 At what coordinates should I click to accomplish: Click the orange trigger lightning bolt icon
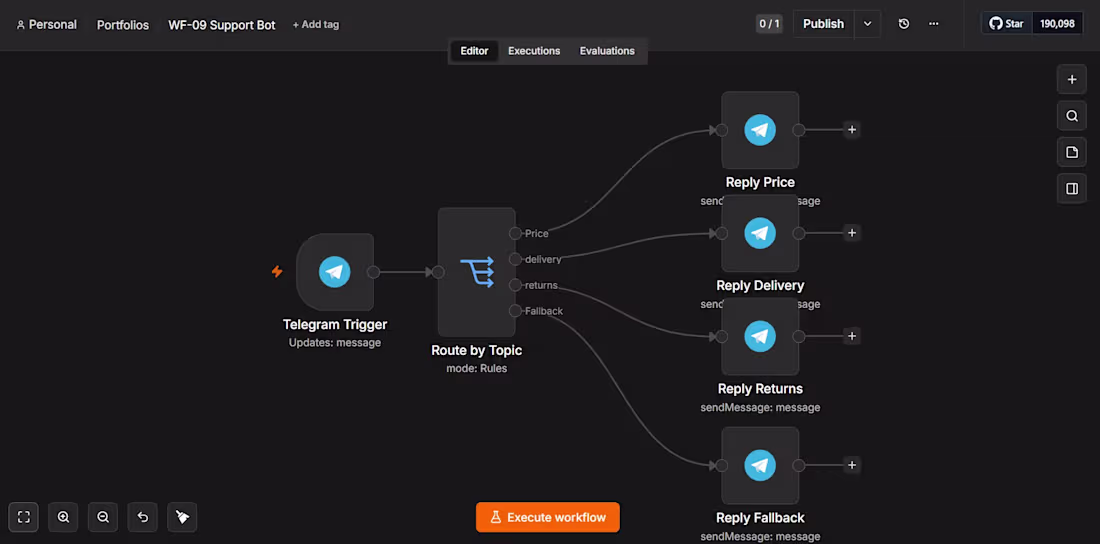click(x=277, y=271)
